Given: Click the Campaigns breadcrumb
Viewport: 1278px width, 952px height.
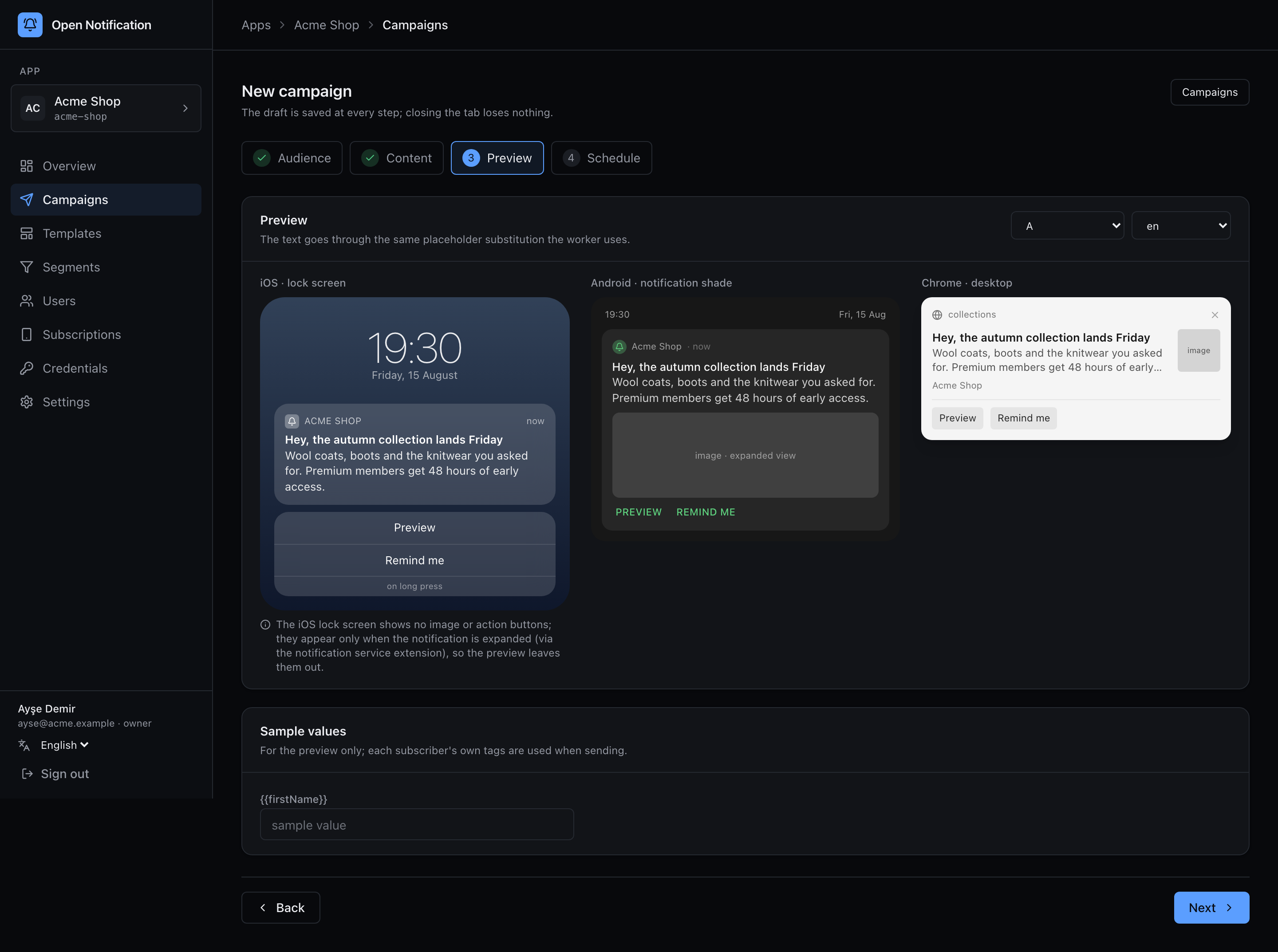Looking at the screenshot, I should [x=415, y=25].
